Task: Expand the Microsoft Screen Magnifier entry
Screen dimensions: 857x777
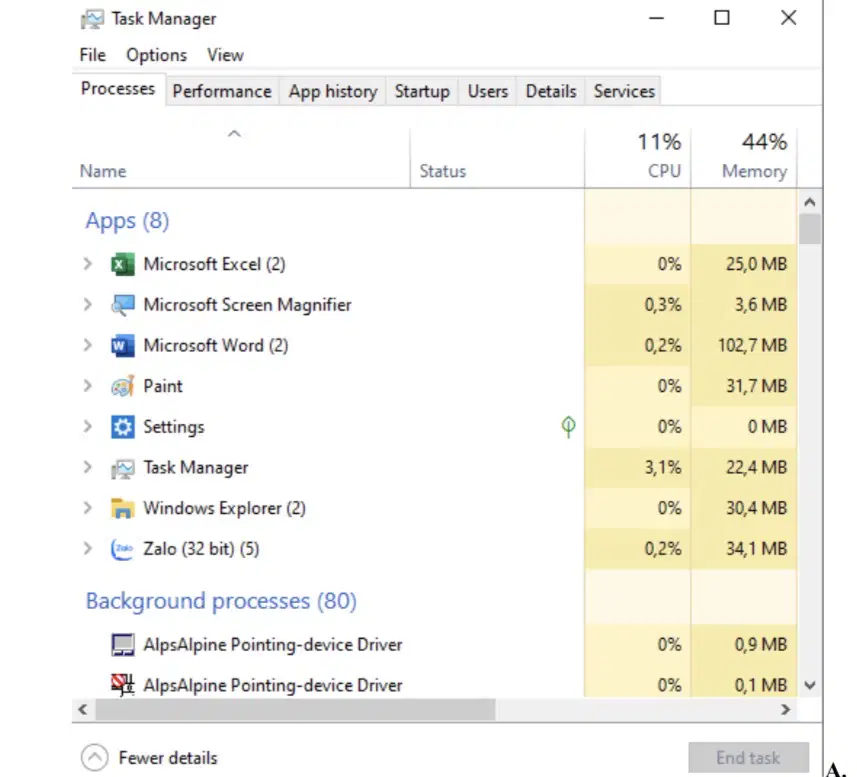Action: 87,305
